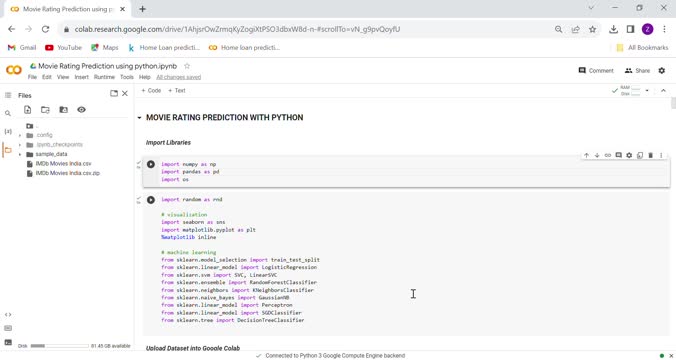
Task: Mount Google Drive in Files panel
Action: coord(63,110)
